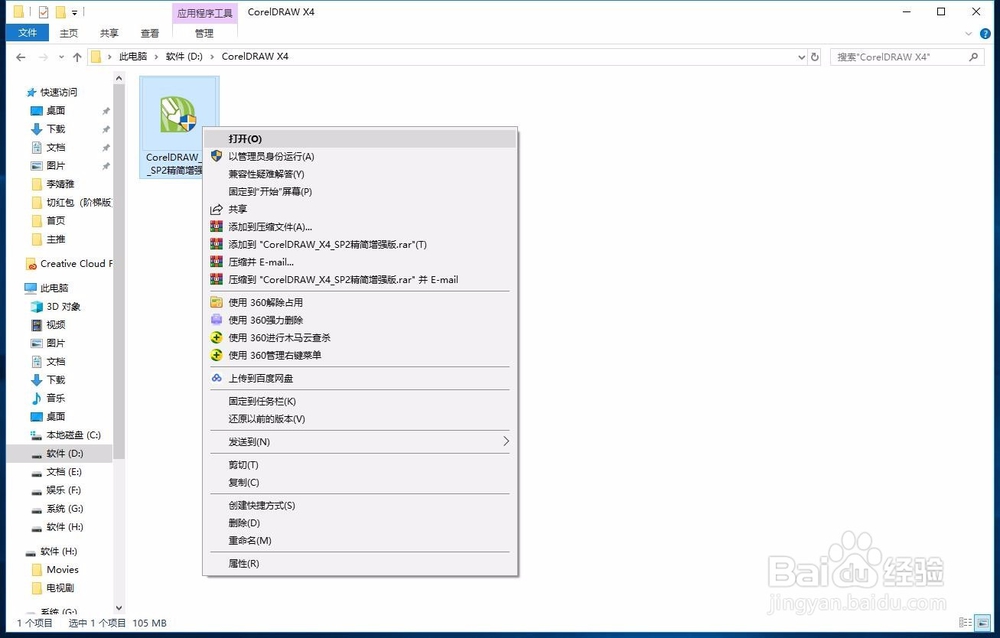Image resolution: width=1000 pixels, height=638 pixels.
Task: Open the 首页 folder in sidebar
Action: click(x=48, y=221)
